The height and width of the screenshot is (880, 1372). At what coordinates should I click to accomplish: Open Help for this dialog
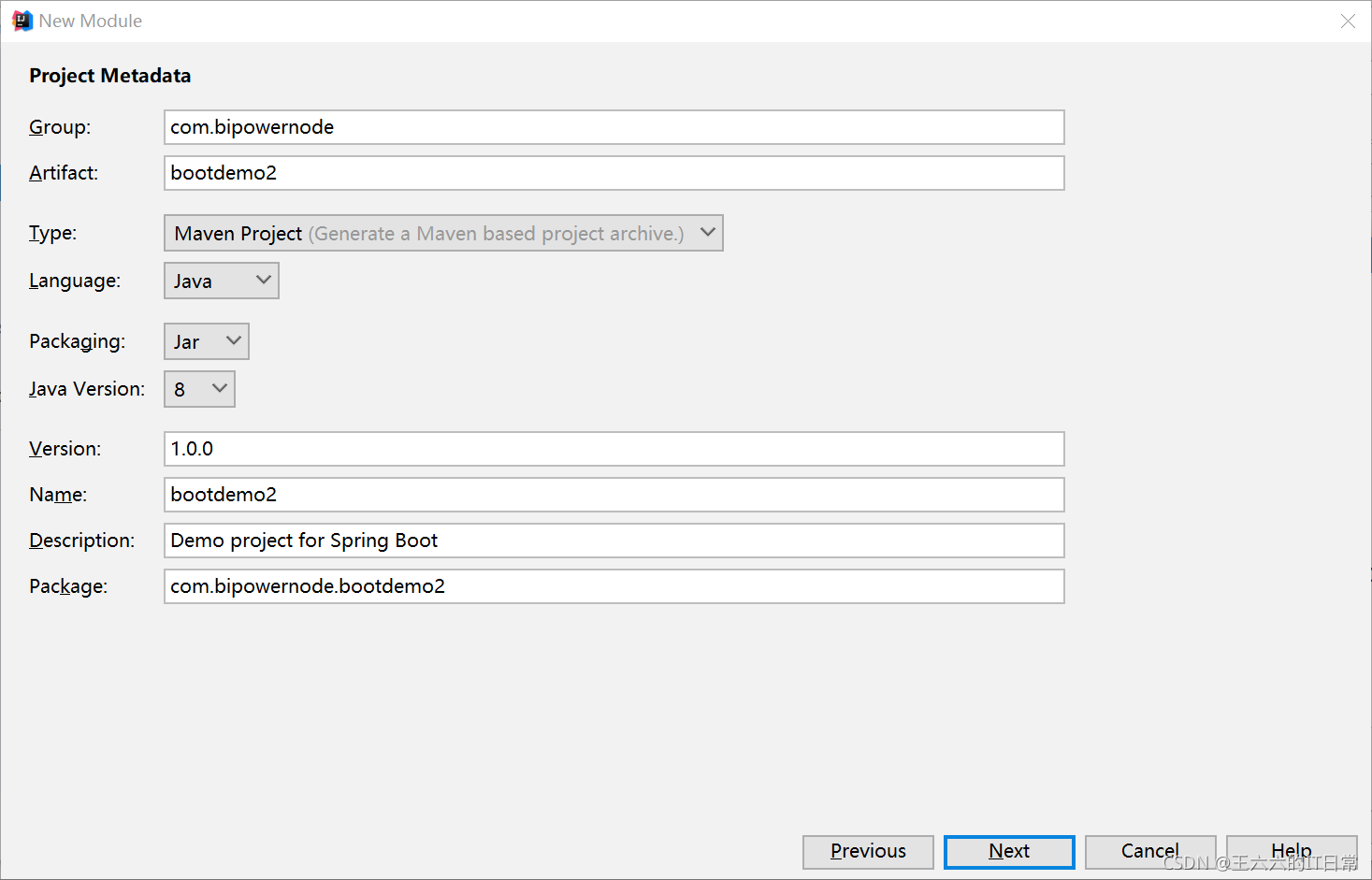click(1292, 852)
